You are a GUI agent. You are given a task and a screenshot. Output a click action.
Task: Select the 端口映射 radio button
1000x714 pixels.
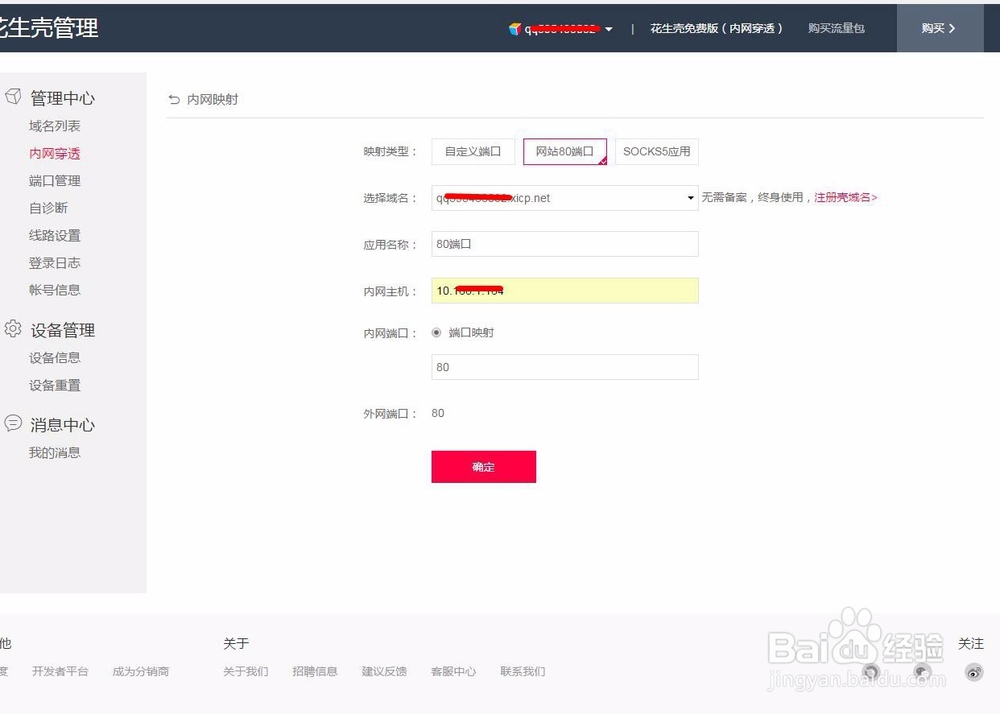click(x=436, y=332)
